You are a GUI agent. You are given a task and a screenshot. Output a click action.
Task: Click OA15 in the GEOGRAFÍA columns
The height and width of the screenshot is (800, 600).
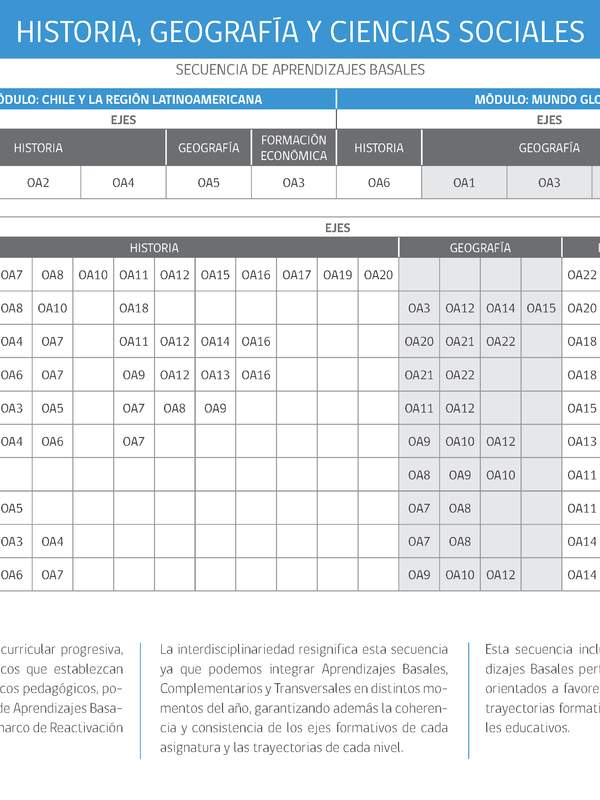coord(541,308)
